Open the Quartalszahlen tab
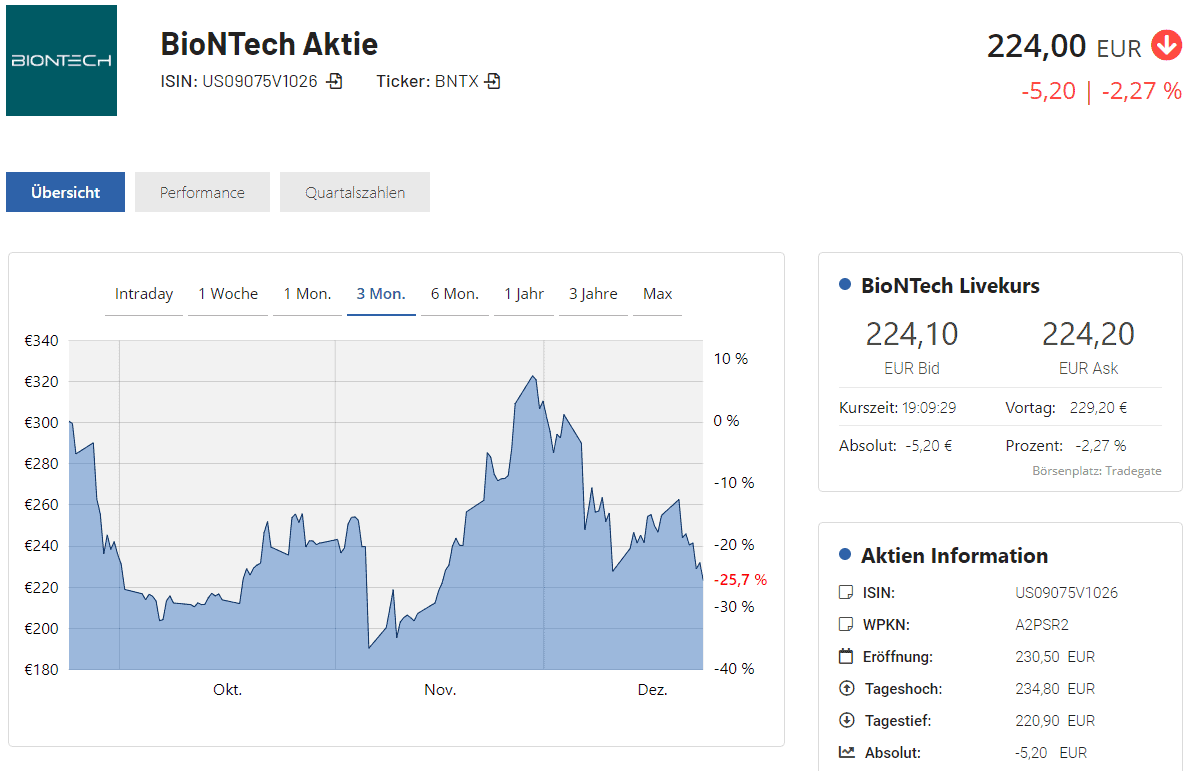Screen dimensions: 1193x771 (355, 193)
